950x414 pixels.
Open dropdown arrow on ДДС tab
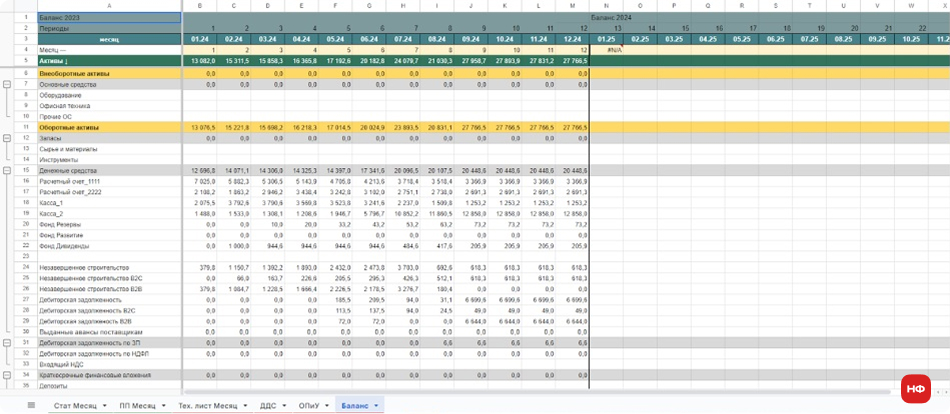(285, 405)
